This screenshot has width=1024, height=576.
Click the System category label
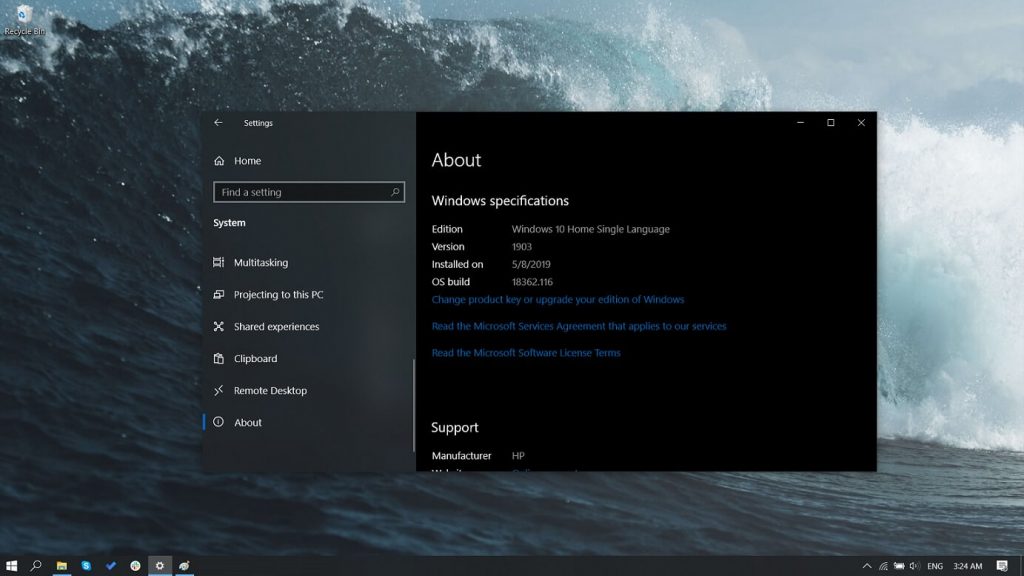click(x=229, y=223)
